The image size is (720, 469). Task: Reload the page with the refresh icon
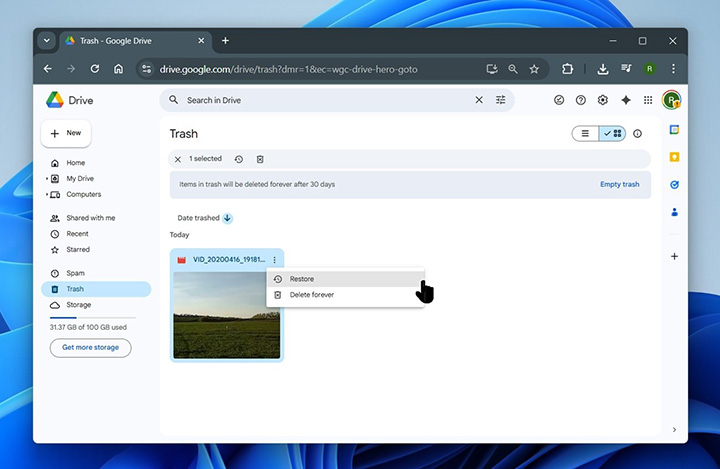(x=95, y=69)
